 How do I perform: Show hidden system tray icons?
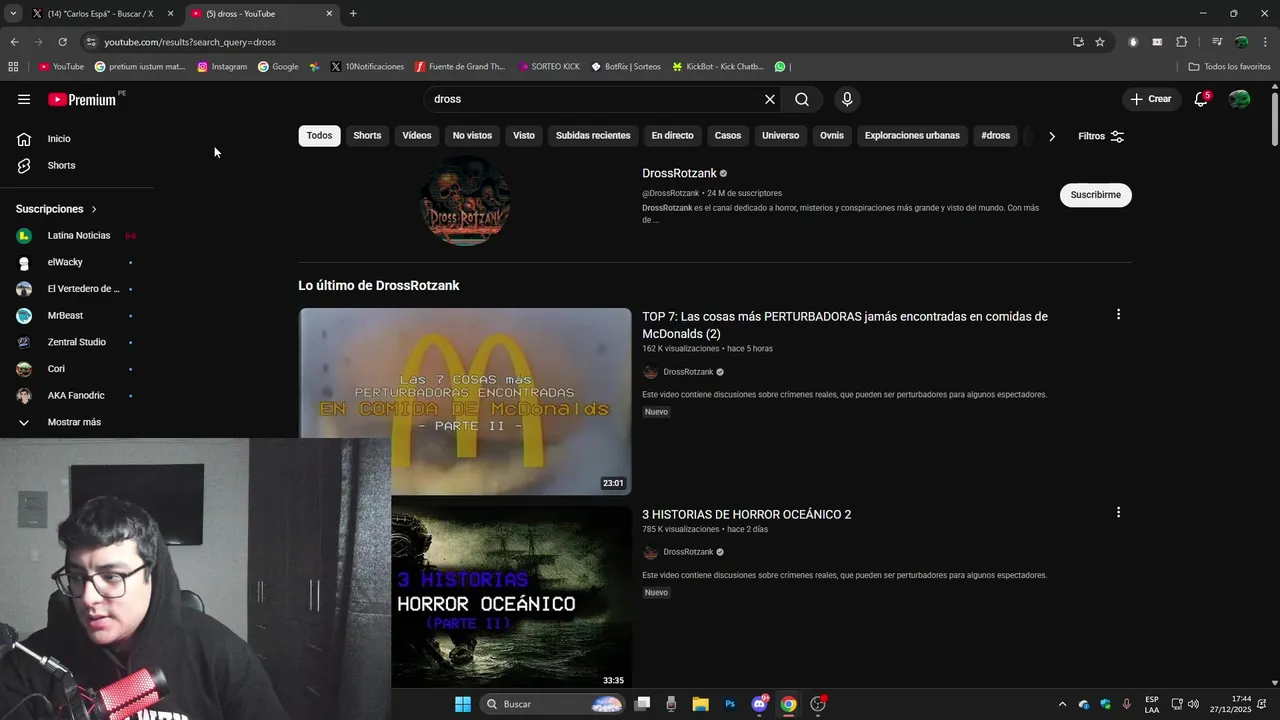tap(1062, 704)
